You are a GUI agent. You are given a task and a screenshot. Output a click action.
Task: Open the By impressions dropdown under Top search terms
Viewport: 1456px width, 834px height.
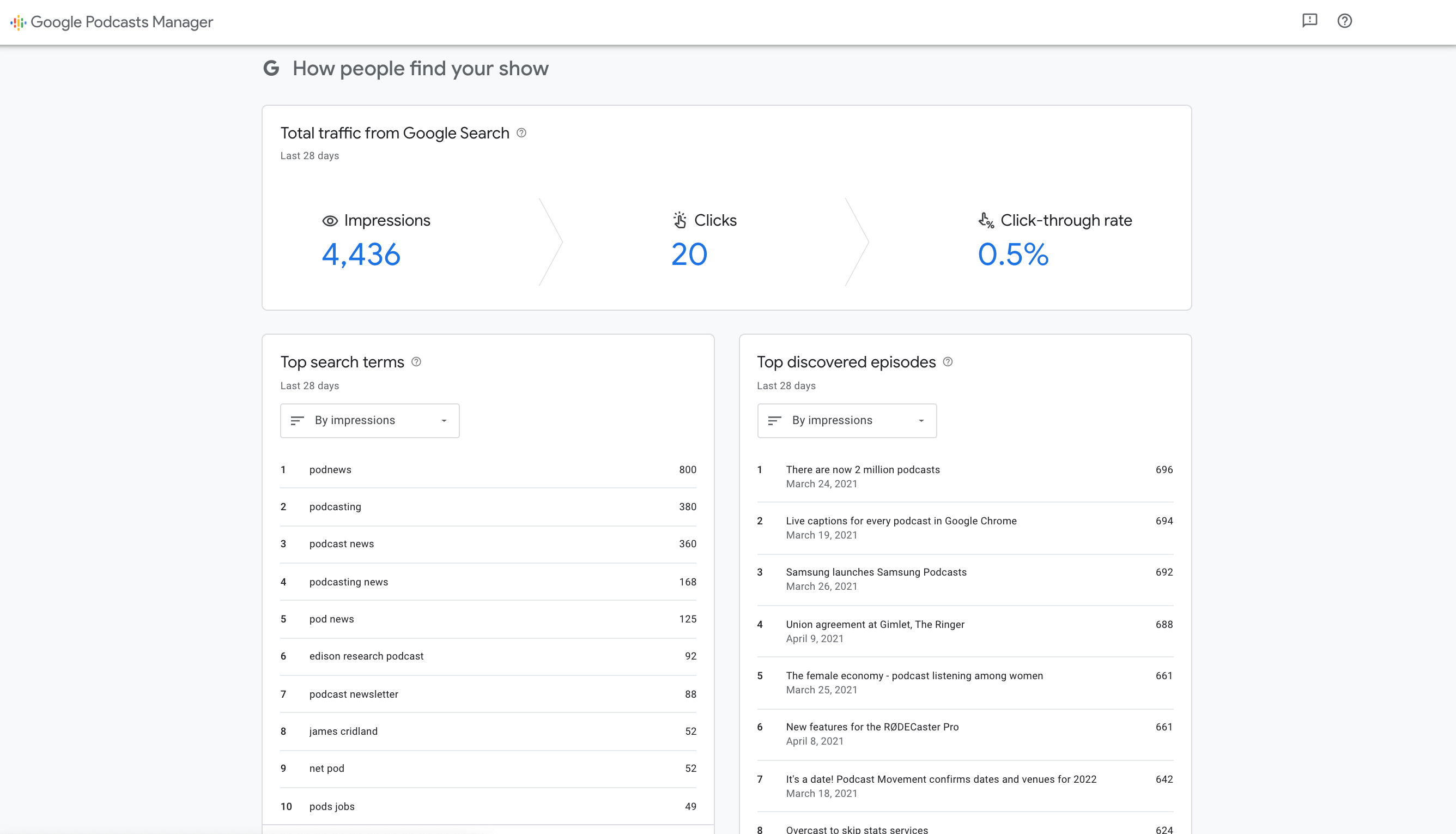point(369,420)
